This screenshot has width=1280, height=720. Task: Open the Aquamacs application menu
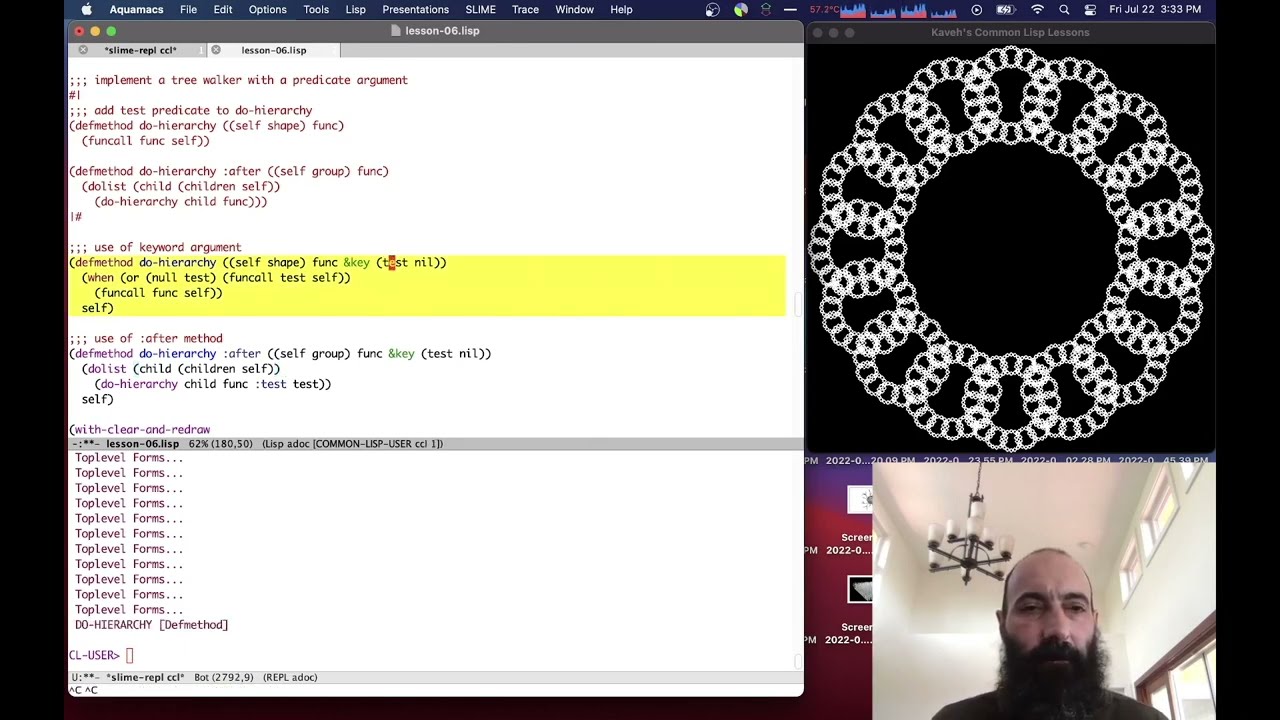[136, 10]
